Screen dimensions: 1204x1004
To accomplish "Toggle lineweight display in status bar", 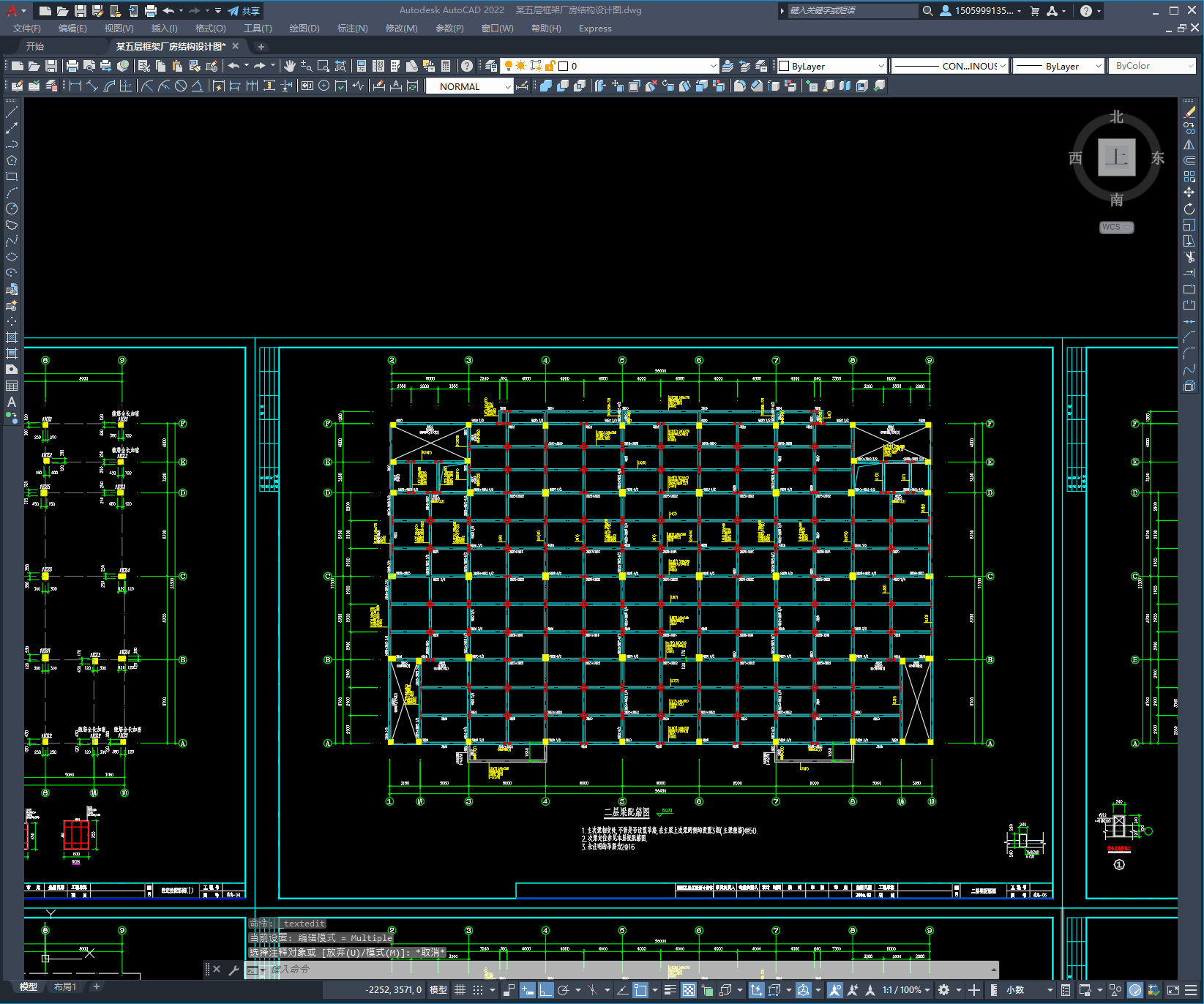I will 670,990.
